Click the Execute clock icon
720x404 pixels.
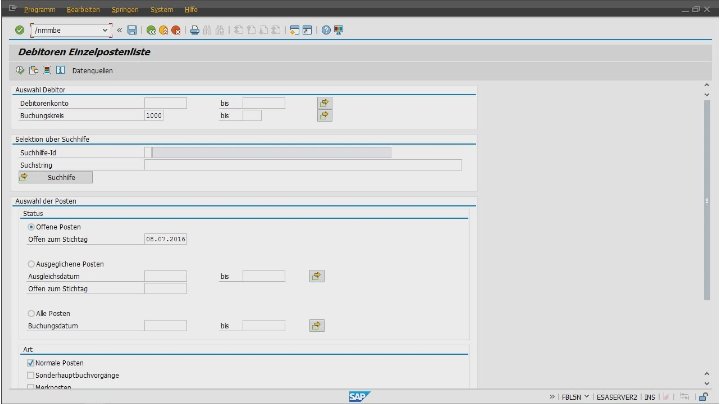[20, 71]
